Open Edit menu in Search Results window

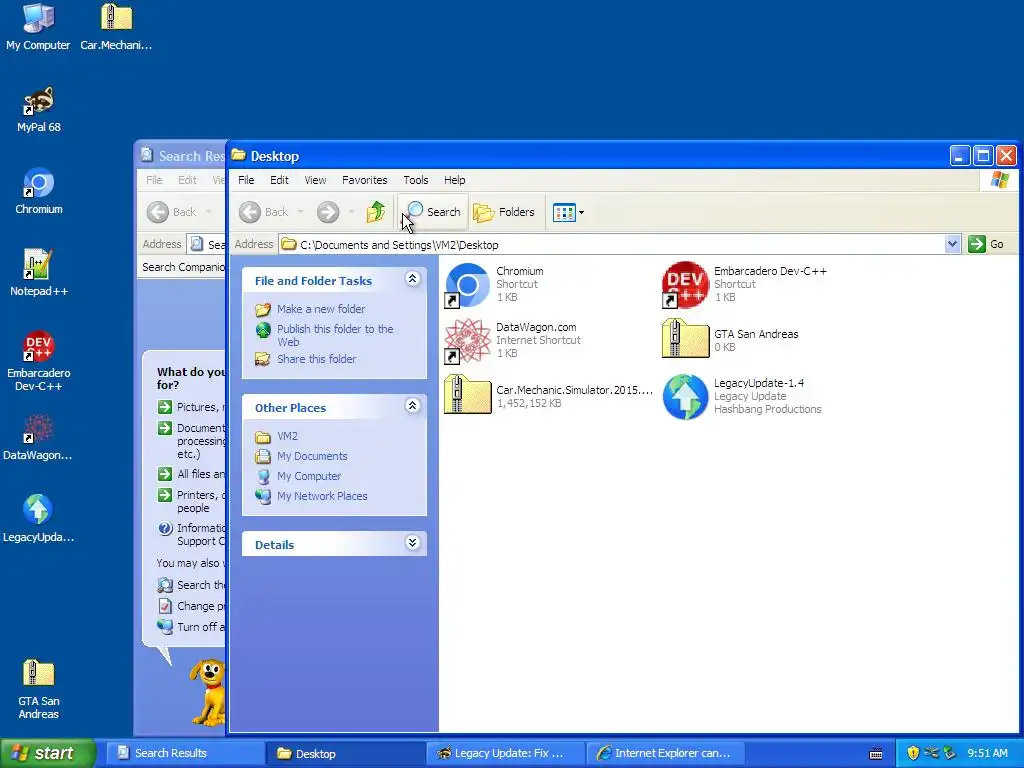click(187, 180)
